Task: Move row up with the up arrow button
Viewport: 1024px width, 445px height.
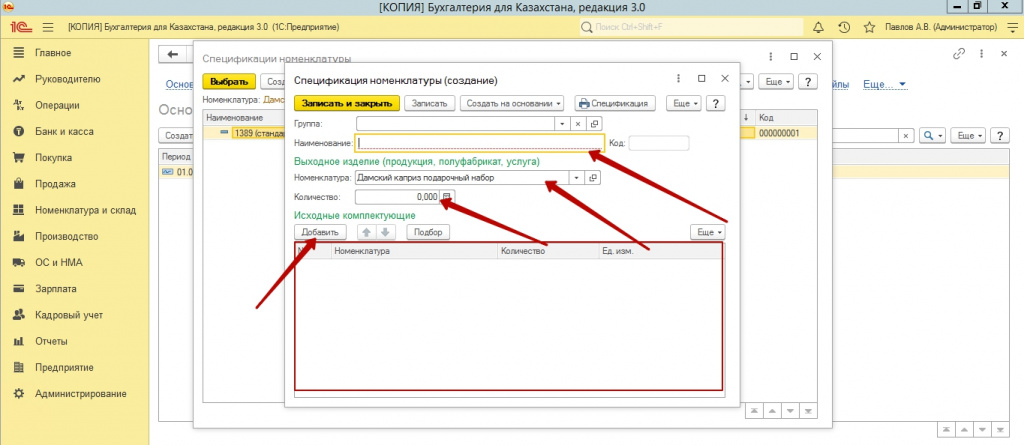Action: tap(366, 232)
